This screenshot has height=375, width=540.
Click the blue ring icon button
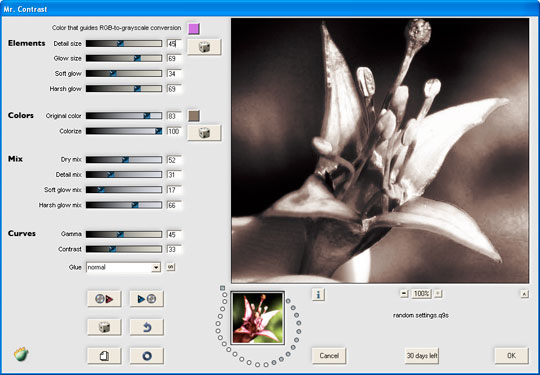[x=147, y=356]
